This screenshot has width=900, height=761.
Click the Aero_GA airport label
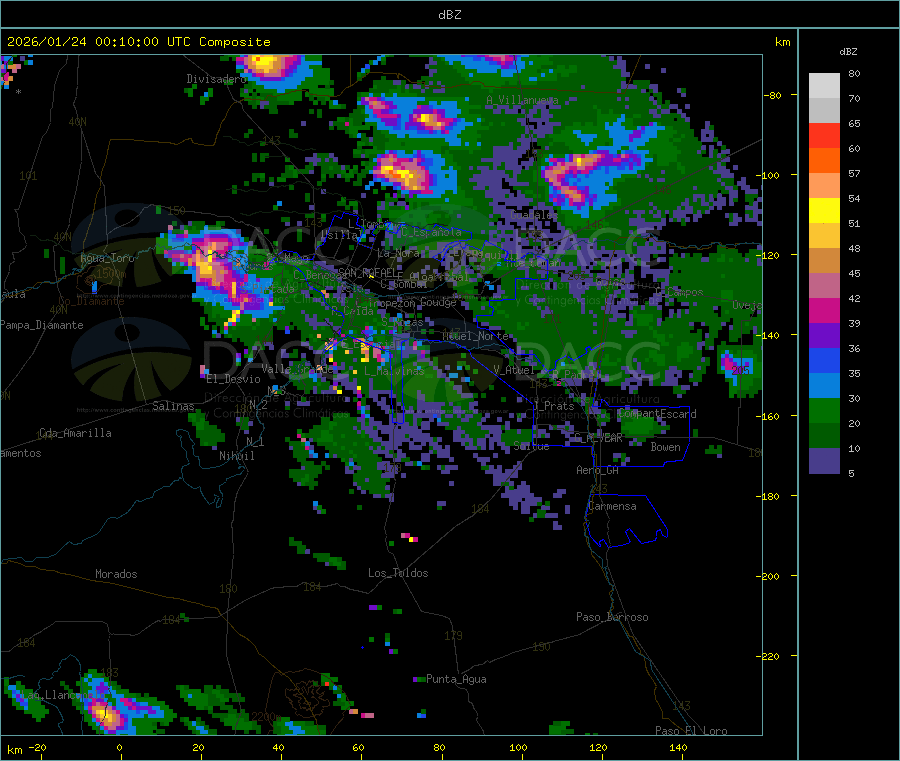click(598, 470)
